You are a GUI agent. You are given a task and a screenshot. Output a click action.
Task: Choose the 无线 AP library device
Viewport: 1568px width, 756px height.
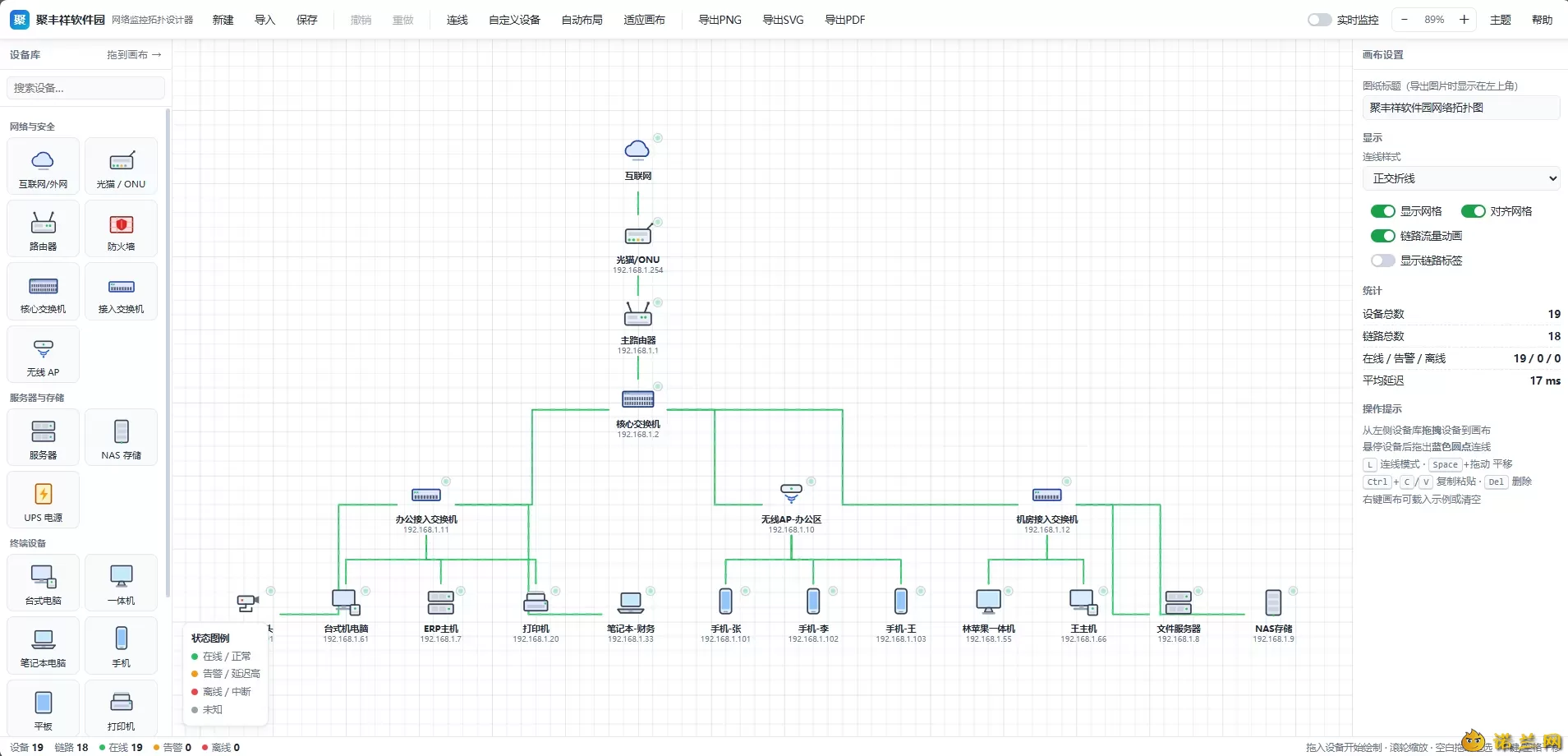[x=44, y=354]
